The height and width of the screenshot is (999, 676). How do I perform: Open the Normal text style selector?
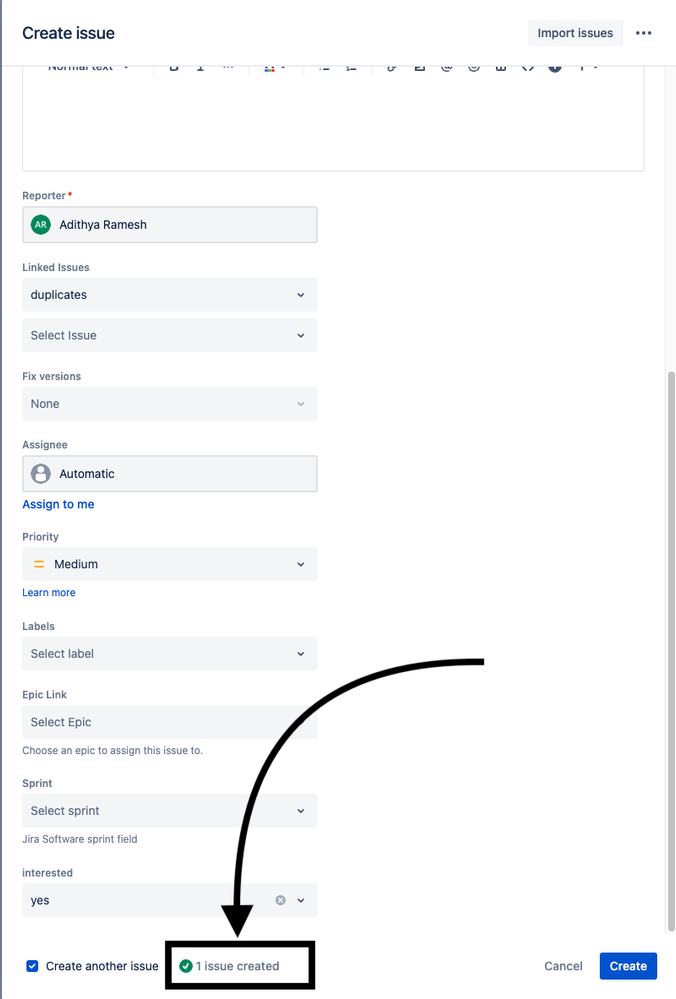85,66
